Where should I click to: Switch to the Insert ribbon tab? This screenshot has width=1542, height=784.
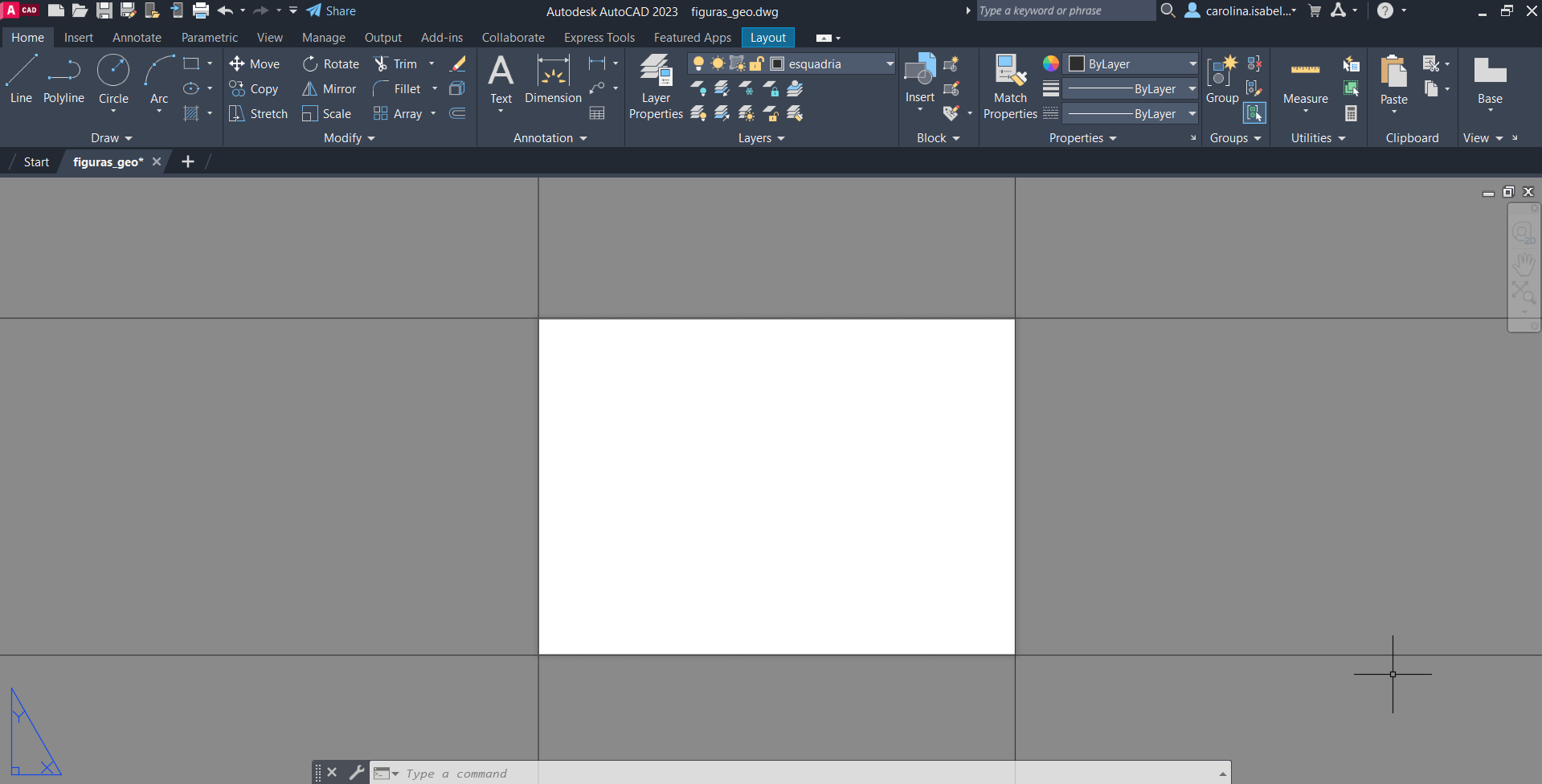[x=79, y=38]
